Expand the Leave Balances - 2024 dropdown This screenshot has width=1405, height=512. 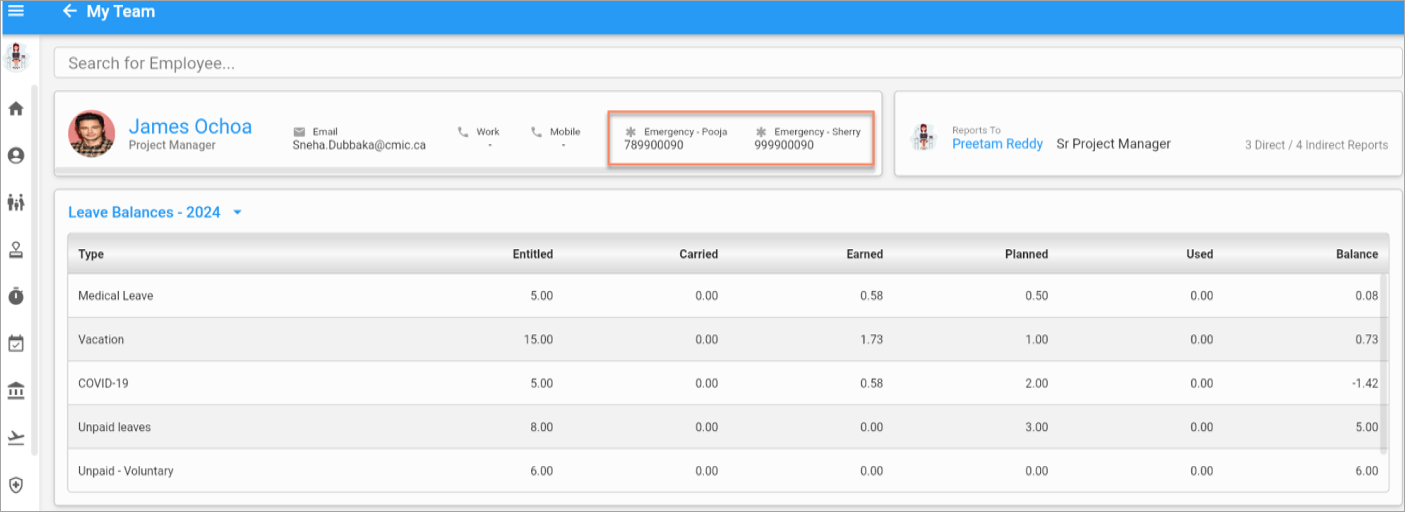point(237,212)
